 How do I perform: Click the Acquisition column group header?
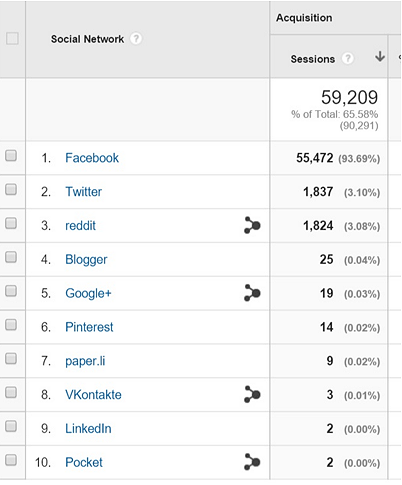pos(304,18)
